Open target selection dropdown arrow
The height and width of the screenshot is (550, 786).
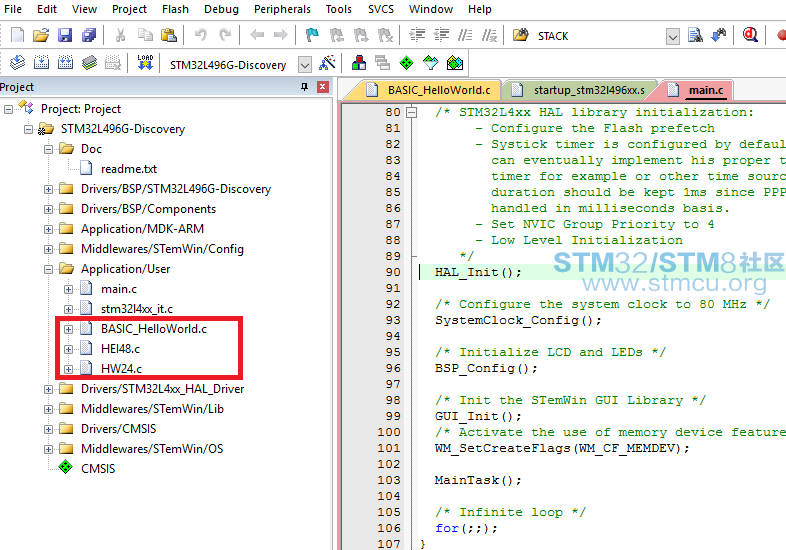(x=305, y=64)
